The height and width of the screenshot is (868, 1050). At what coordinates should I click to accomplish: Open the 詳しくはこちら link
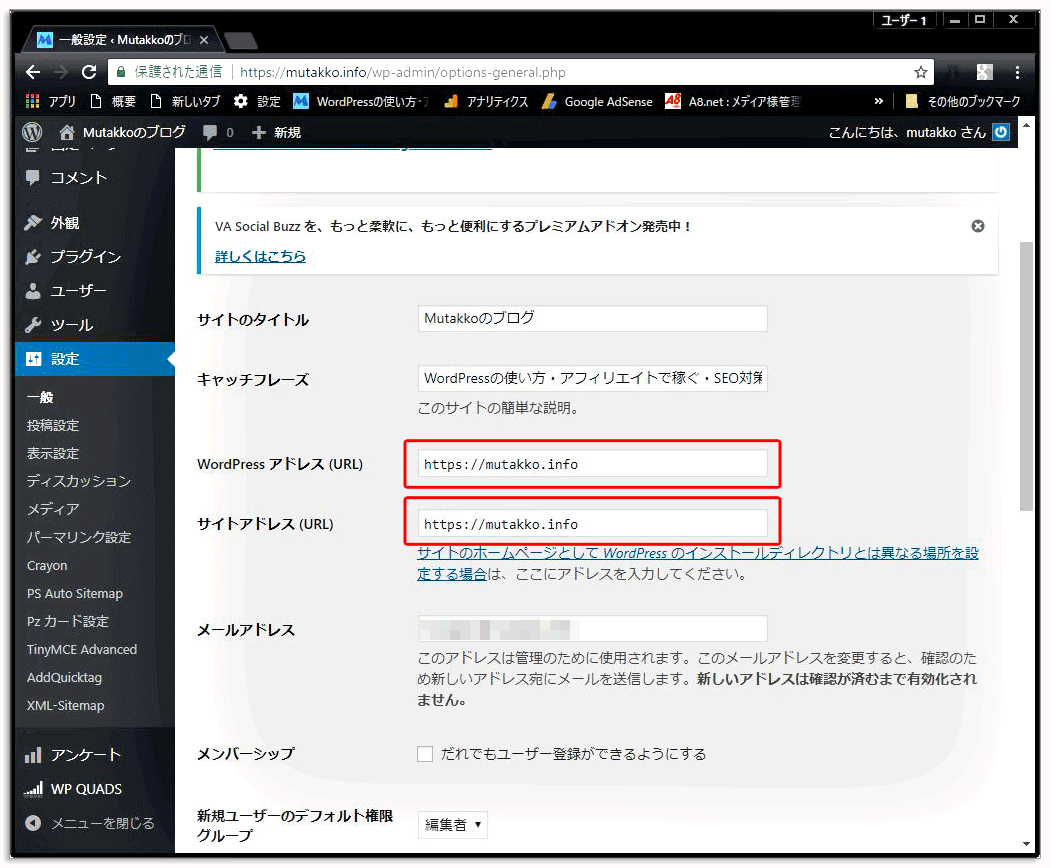(260, 255)
